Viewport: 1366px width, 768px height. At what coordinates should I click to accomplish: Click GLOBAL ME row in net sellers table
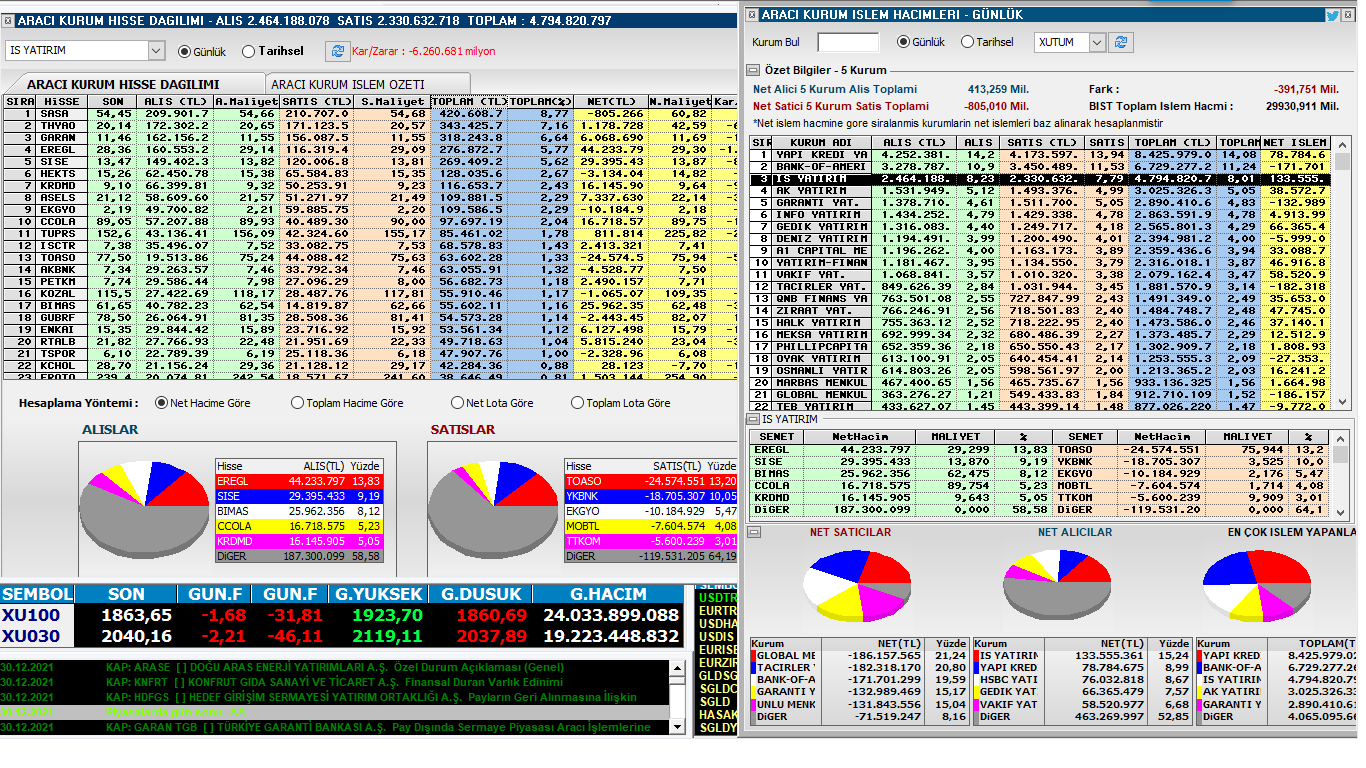point(859,656)
